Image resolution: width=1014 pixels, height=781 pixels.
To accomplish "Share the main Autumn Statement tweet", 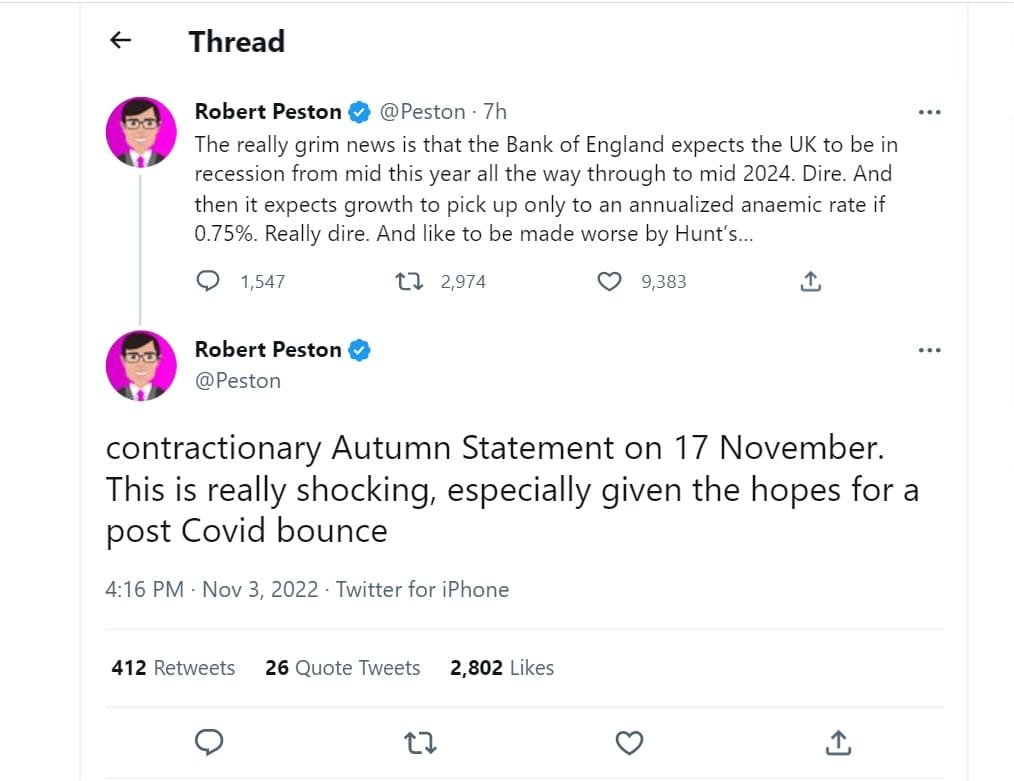I will tap(838, 742).
